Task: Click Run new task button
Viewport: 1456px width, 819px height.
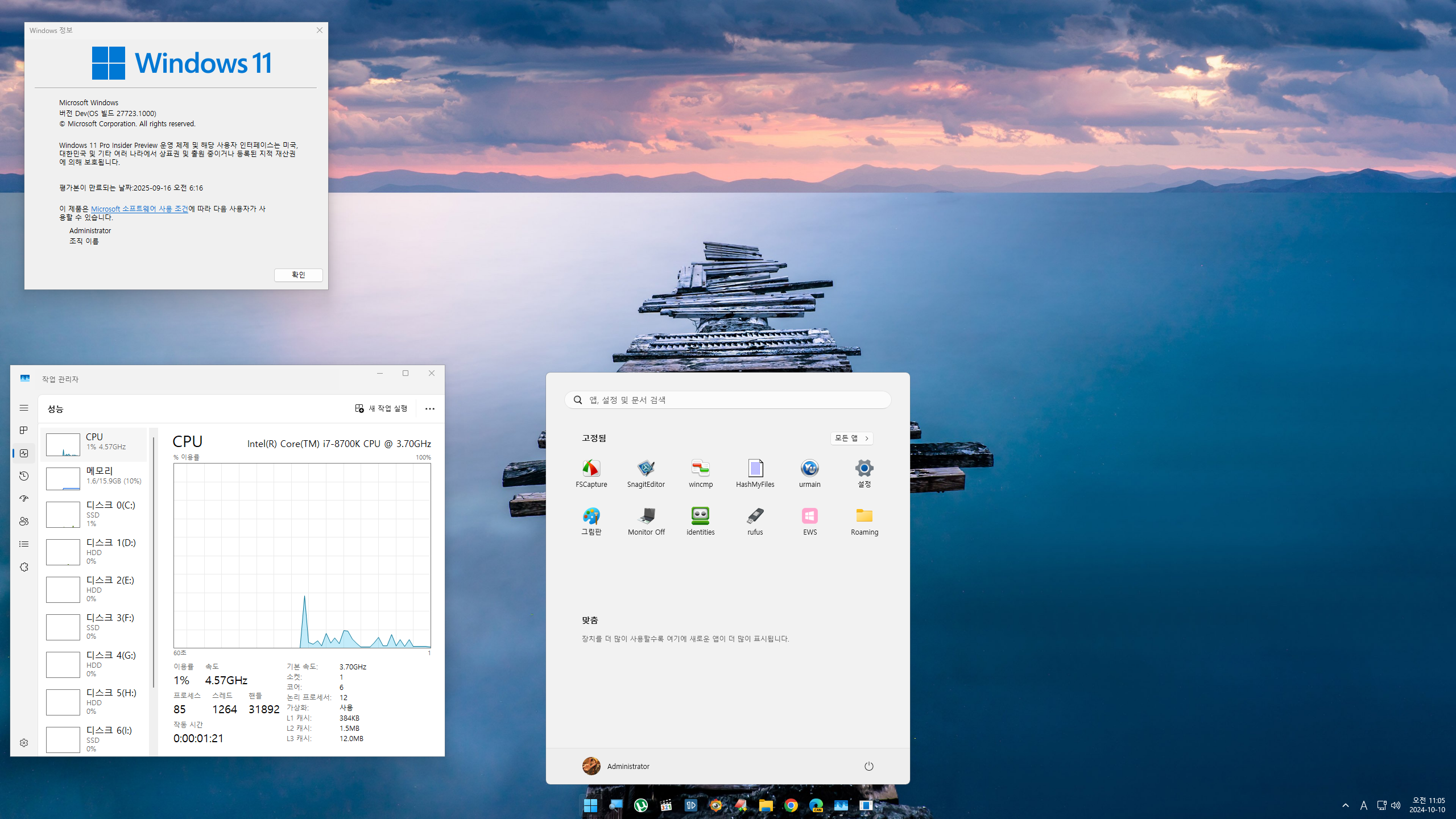Action: coord(382,409)
